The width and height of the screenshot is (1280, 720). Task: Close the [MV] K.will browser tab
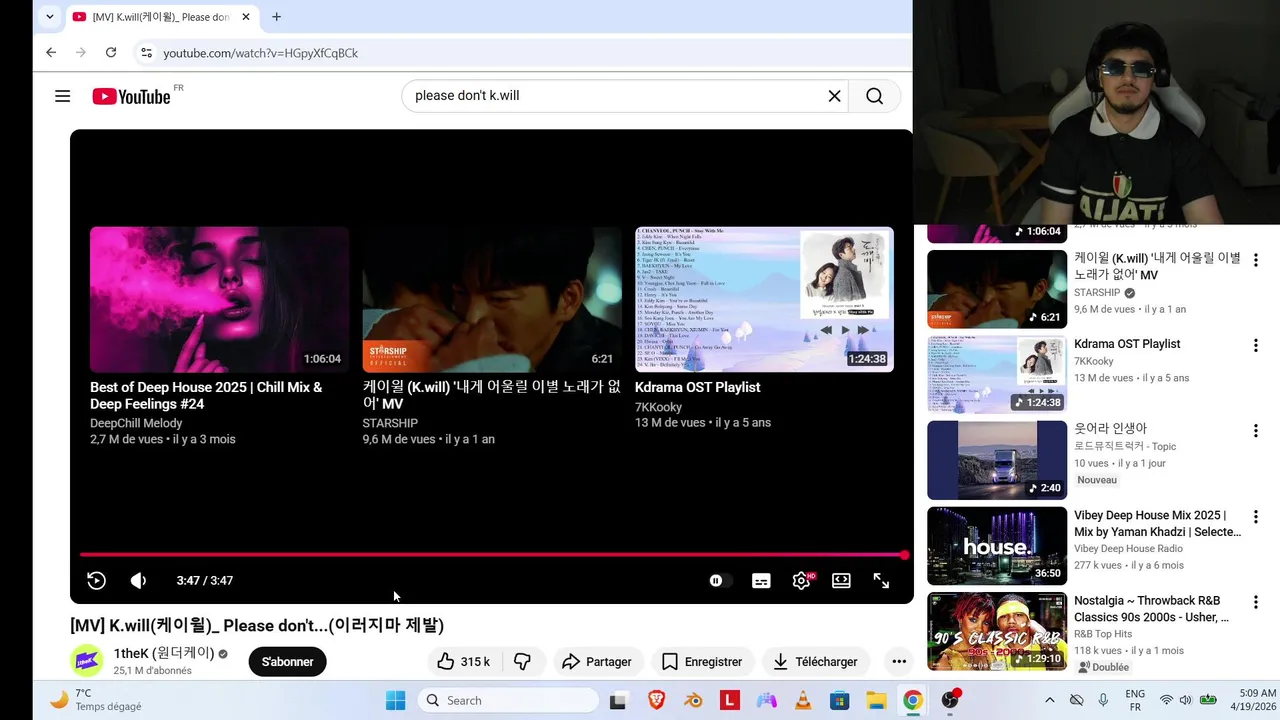[x=246, y=17]
